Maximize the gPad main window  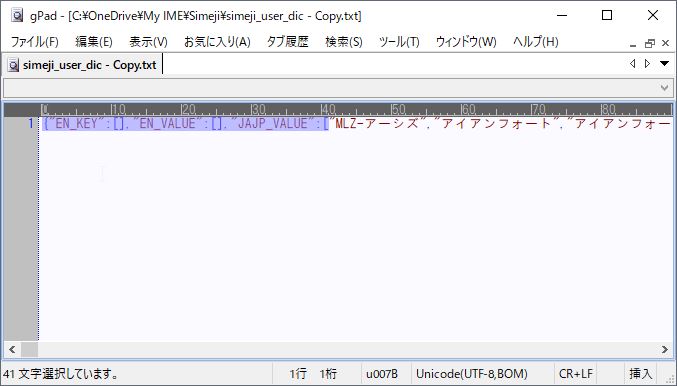607,16
